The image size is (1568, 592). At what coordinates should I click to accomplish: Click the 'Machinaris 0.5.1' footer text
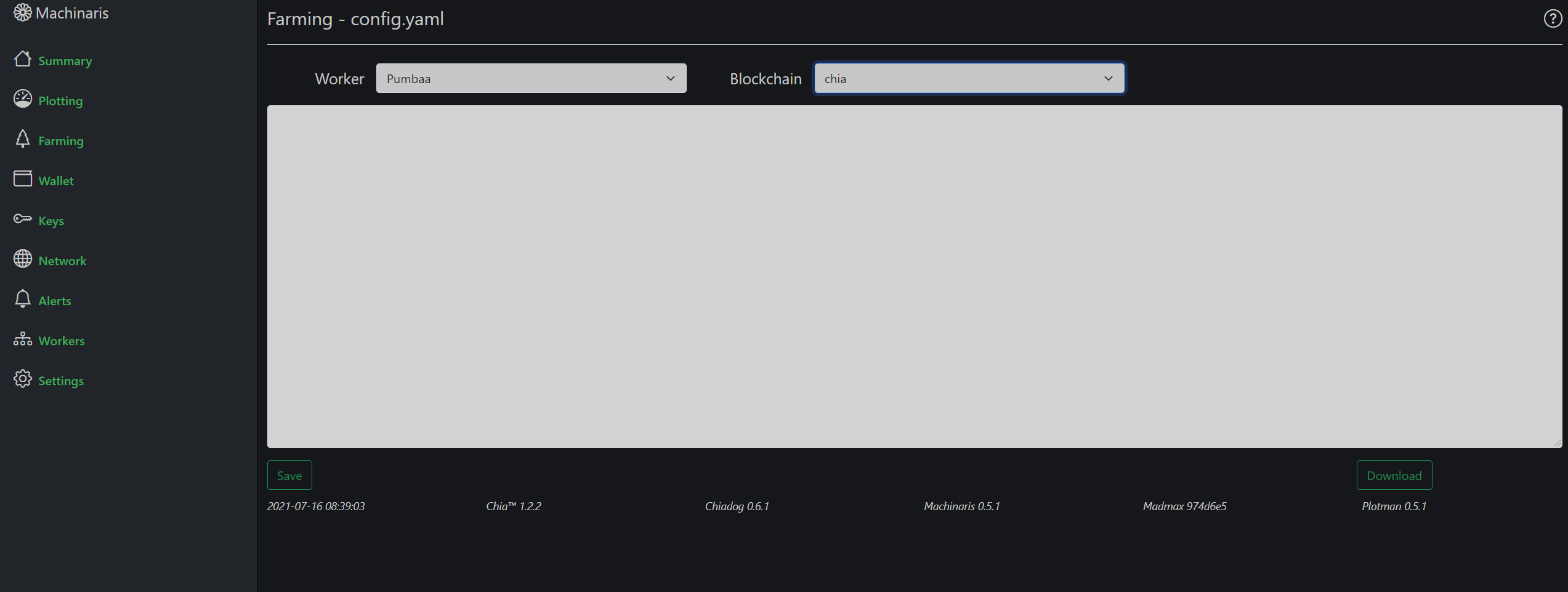[x=962, y=506]
